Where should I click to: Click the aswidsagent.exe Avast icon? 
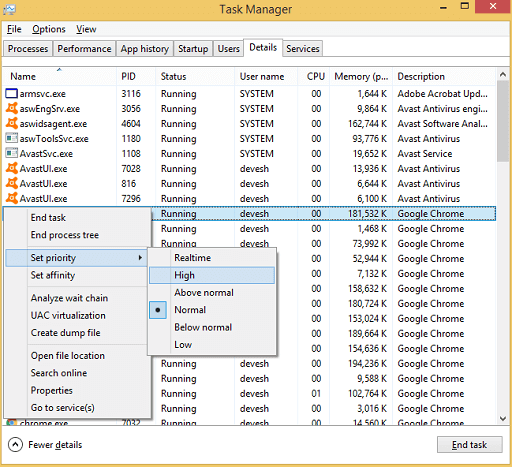click(x=11, y=124)
